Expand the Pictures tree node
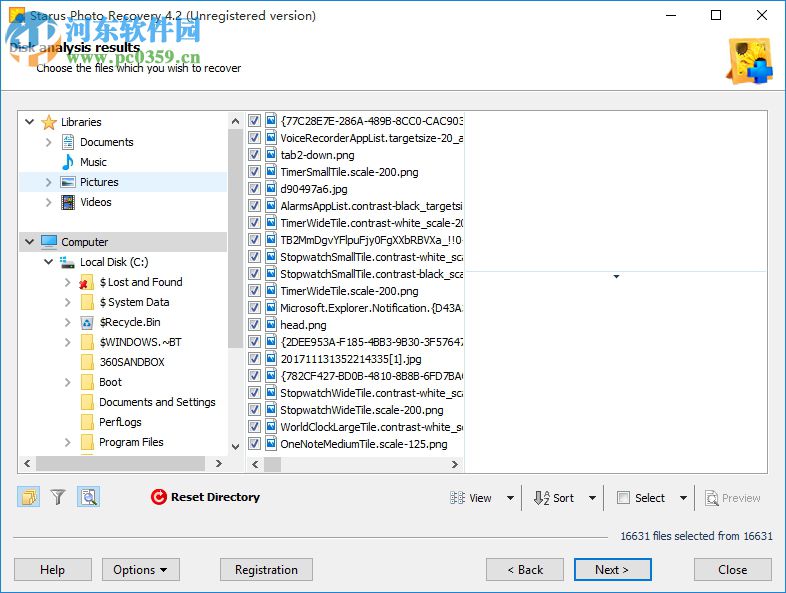The height and width of the screenshot is (593, 786). [49, 182]
